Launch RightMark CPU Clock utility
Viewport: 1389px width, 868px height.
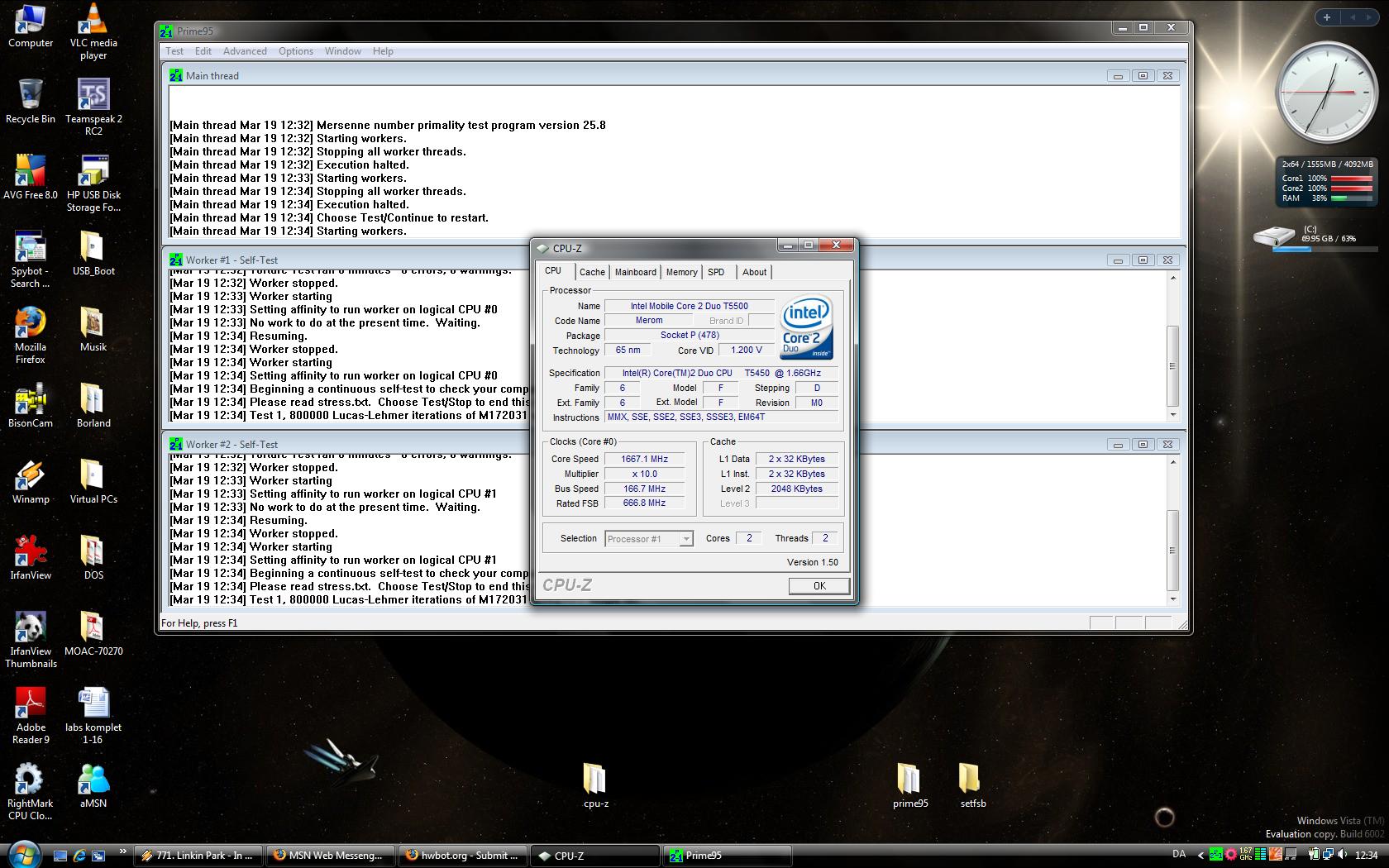tap(31, 792)
